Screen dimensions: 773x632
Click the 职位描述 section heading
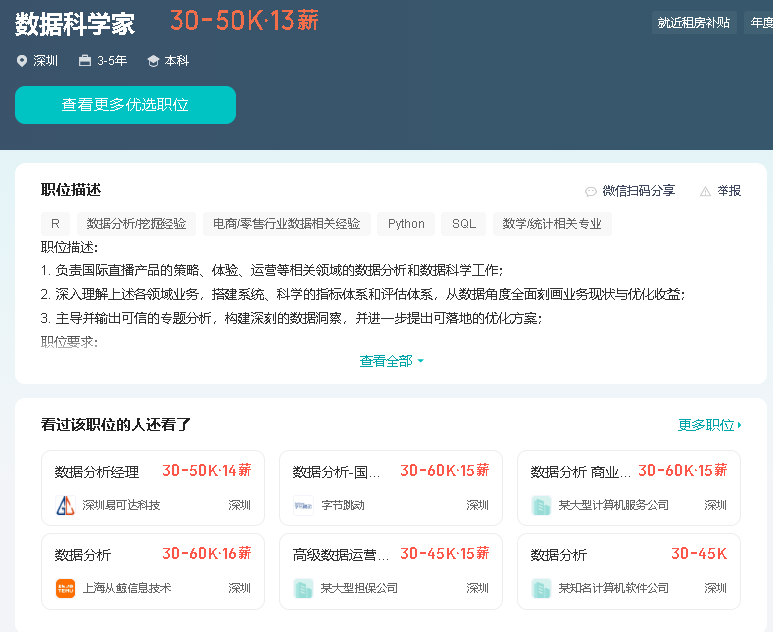point(71,190)
